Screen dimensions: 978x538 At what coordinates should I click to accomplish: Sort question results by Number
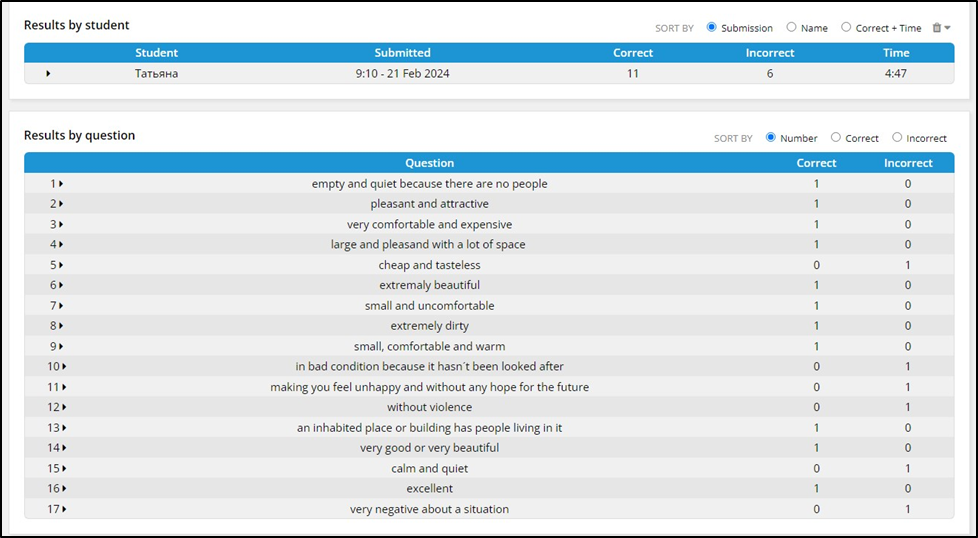[771, 138]
